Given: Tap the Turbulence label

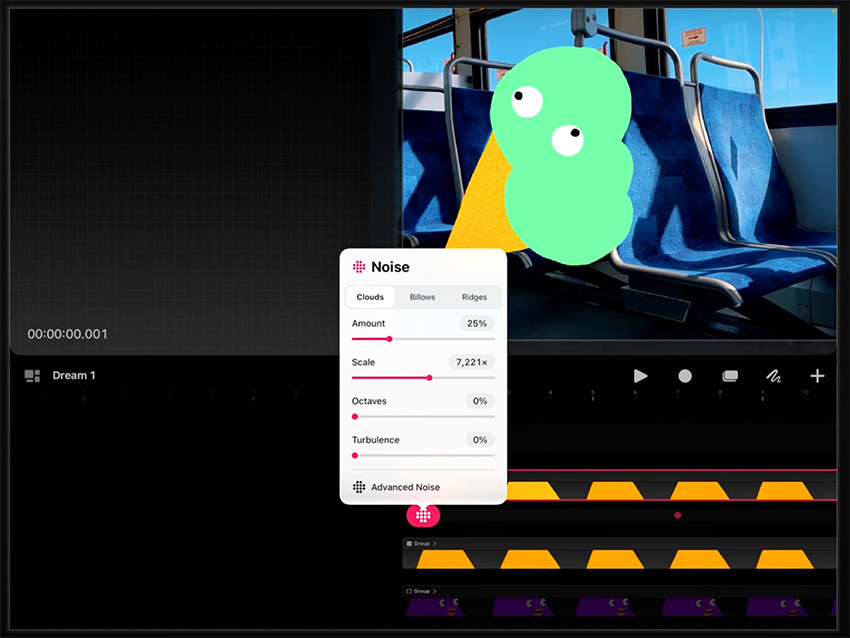Looking at the screenshot, I should pyautogui.click(x=376, y=440).
